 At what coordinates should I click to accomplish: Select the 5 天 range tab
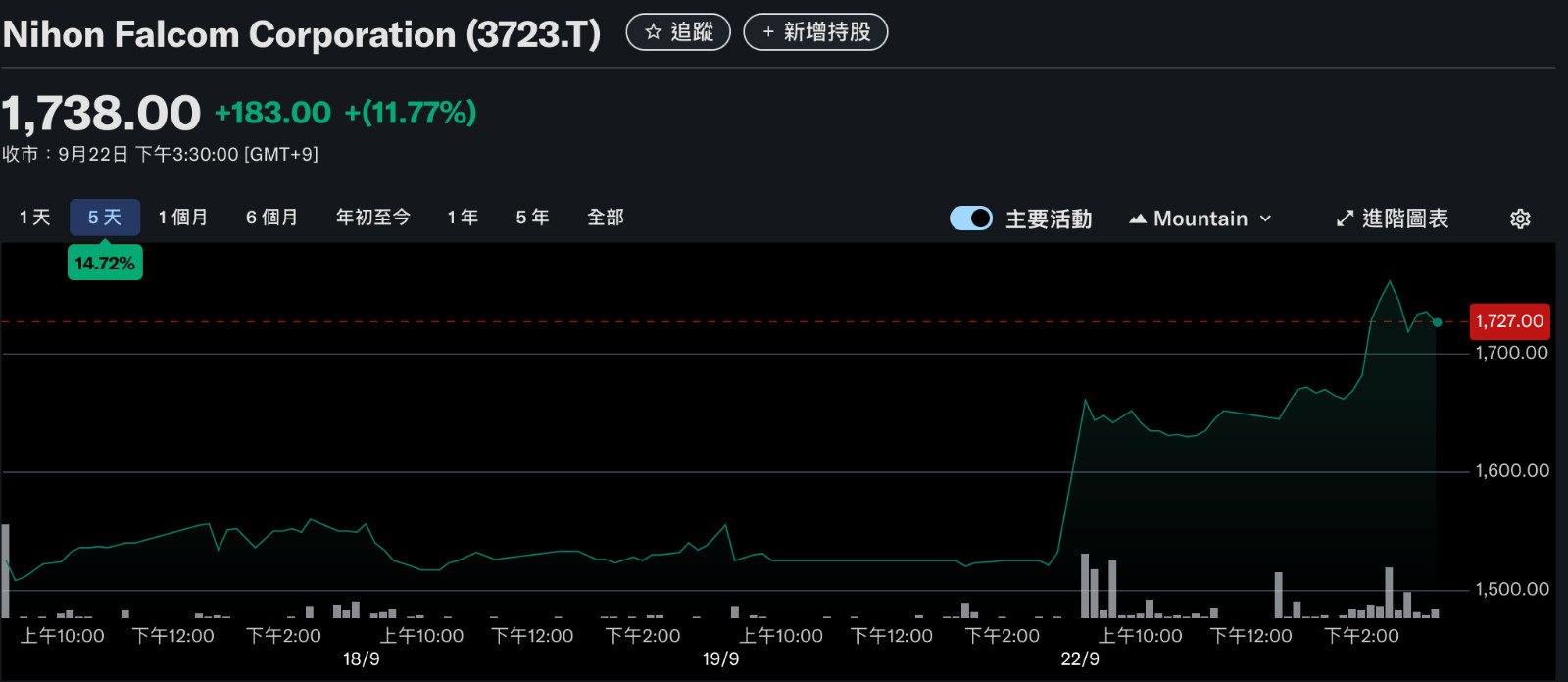[x=105, y=218]
